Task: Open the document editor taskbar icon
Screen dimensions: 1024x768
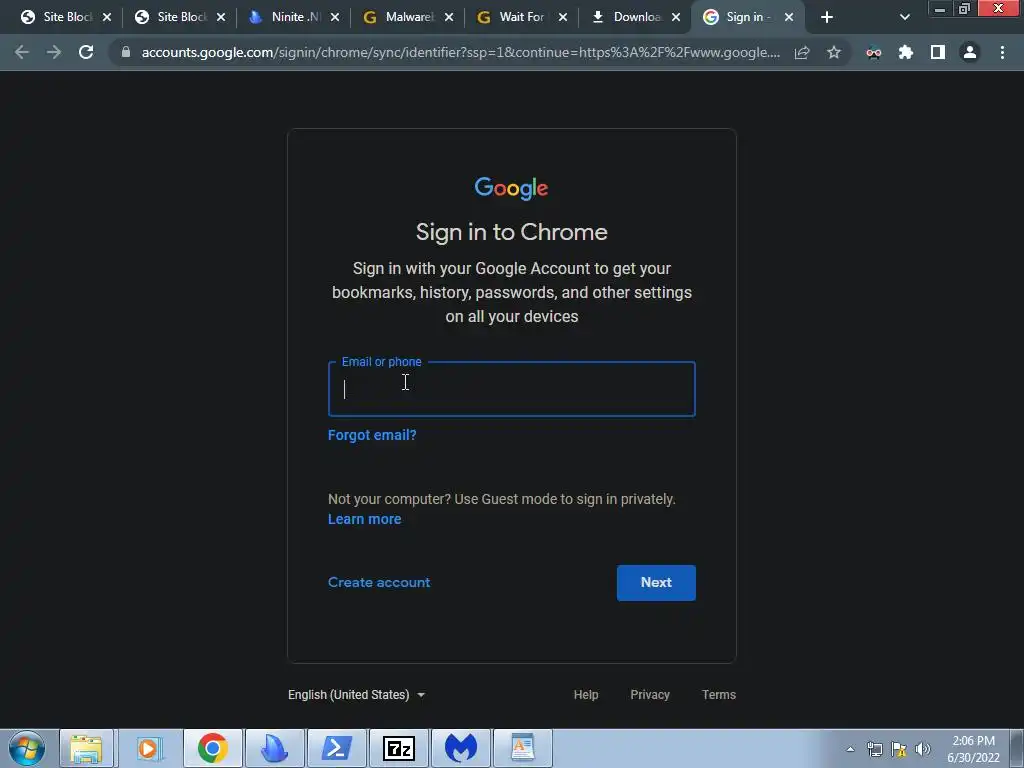Action: pyautogui.click(x=522, y=748)
